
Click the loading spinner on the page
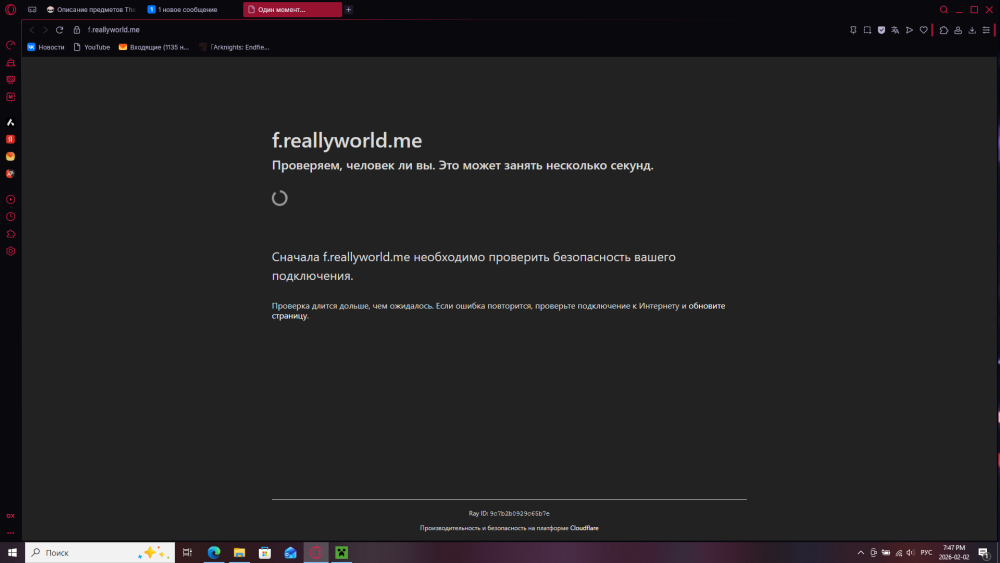(x=279, y=198)
